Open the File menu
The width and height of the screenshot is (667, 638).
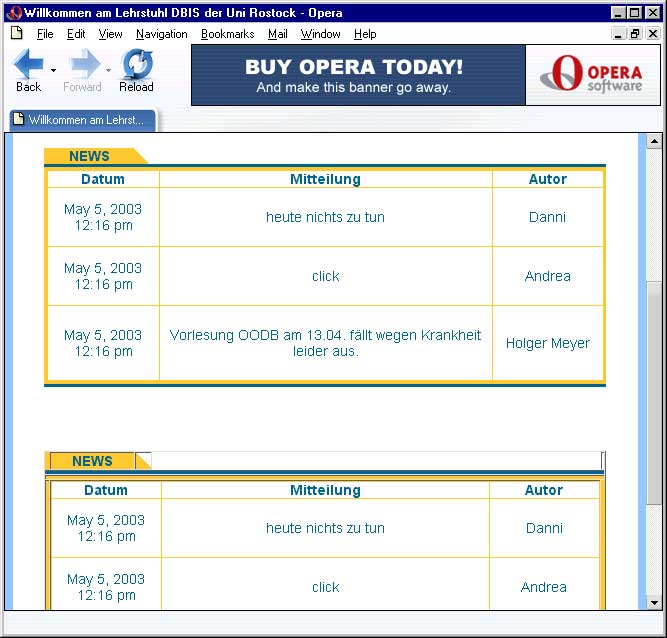click(x=45, y=34)
